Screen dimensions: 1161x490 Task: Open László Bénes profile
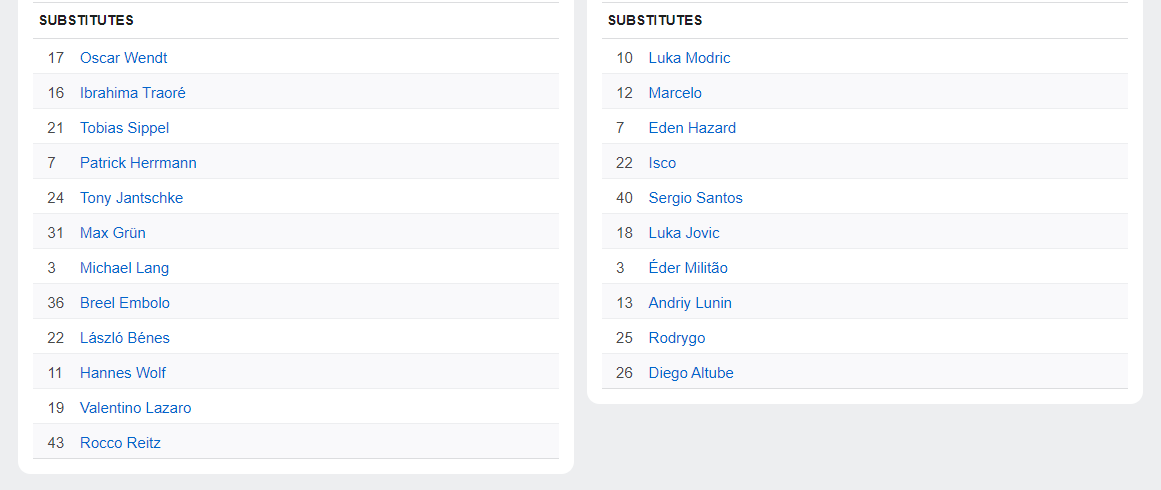tap(125, 338)
